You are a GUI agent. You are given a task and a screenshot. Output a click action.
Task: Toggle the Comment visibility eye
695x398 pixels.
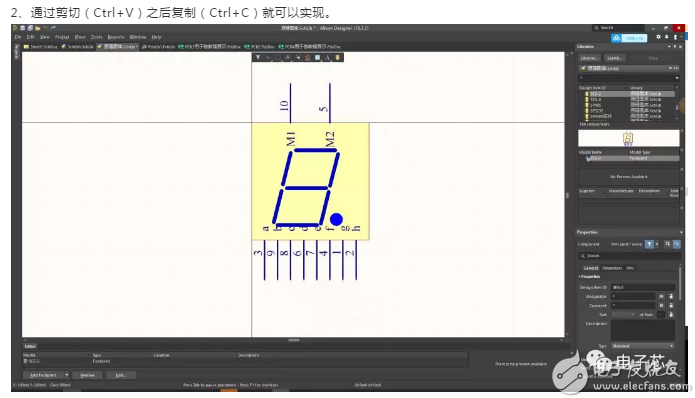pos(661,305)
